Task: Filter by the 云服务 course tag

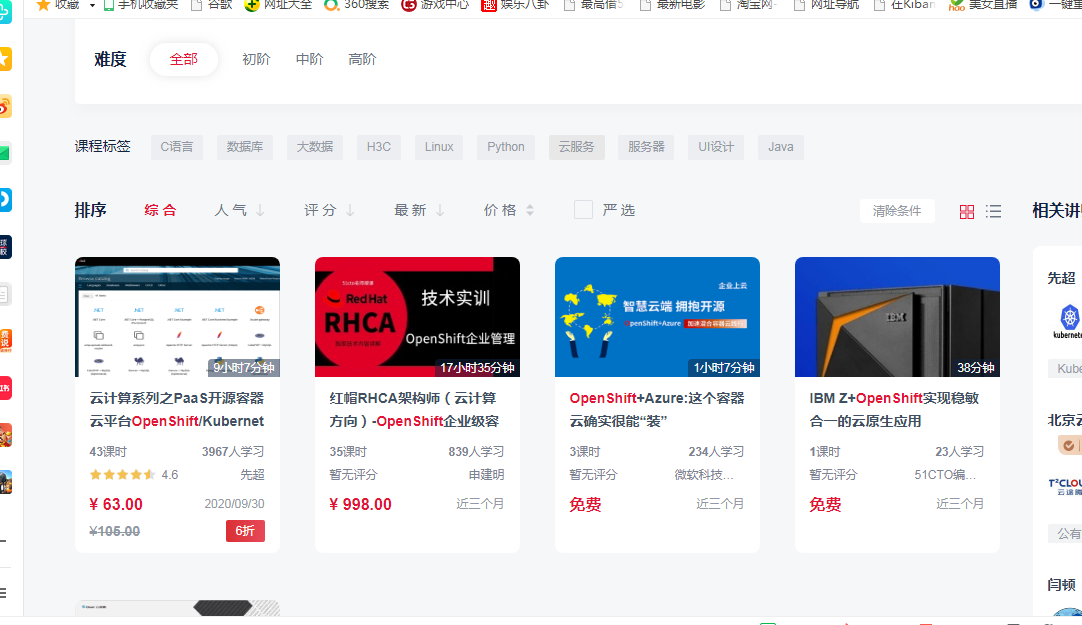Action: 577,147
